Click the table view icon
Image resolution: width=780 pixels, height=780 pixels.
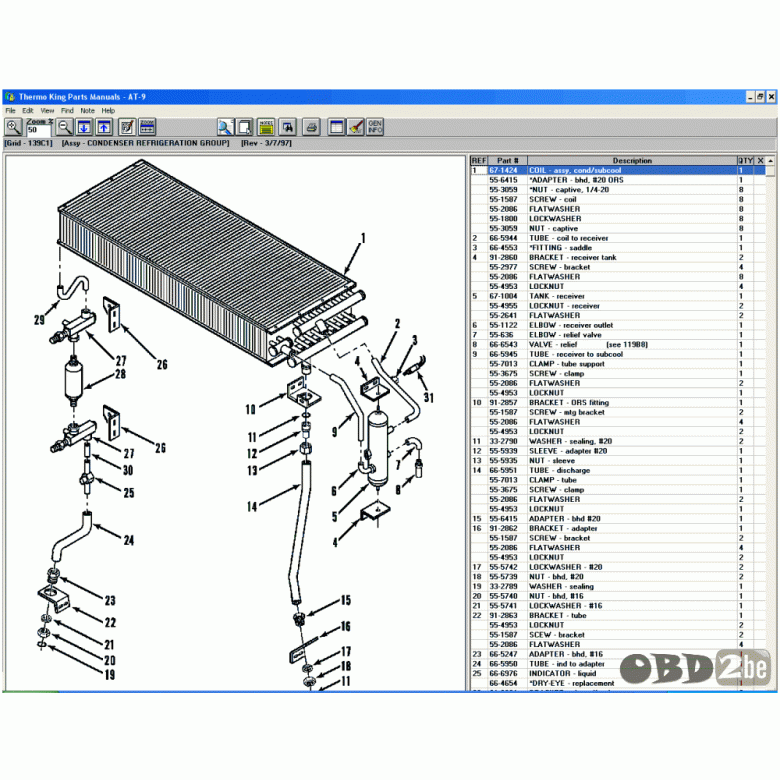(x=336, y=127)
